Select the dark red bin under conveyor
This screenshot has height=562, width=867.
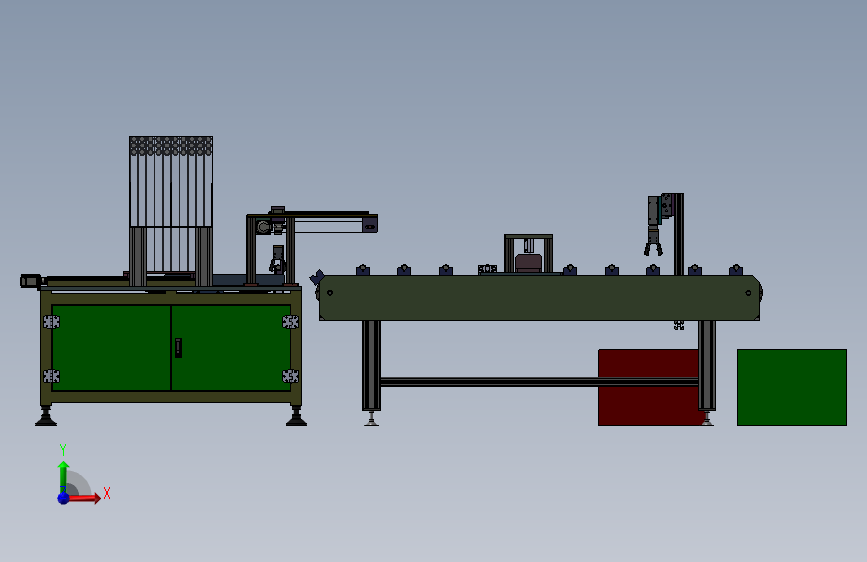pos(648,387)
